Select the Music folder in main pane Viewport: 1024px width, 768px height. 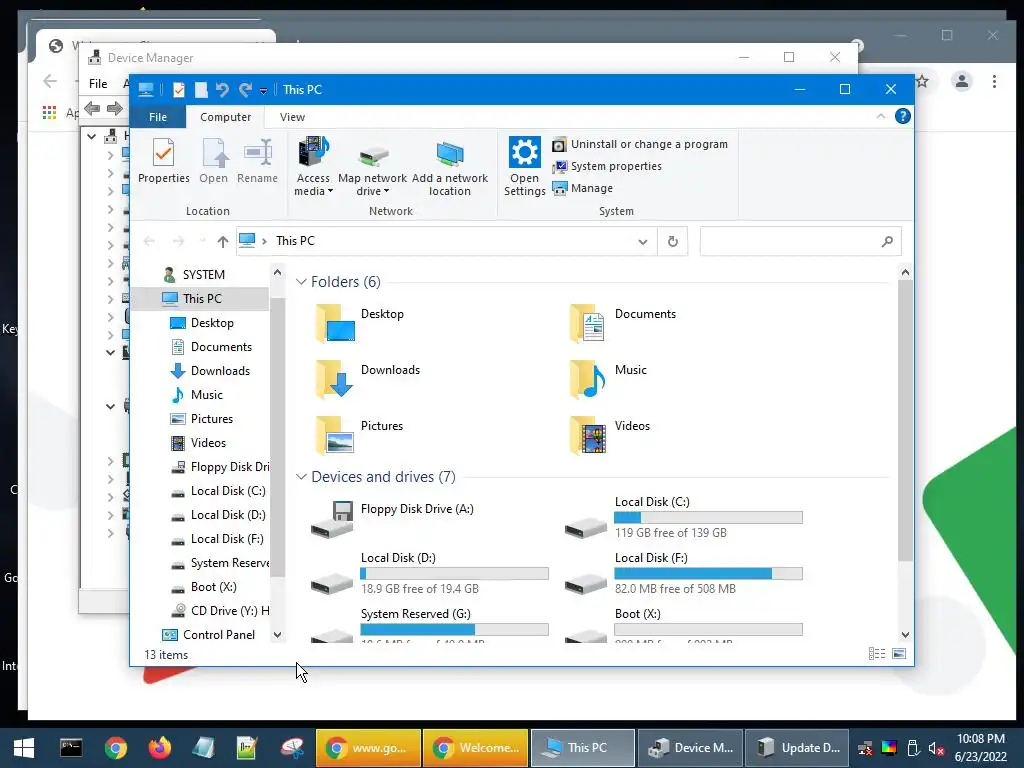(607, 379)
